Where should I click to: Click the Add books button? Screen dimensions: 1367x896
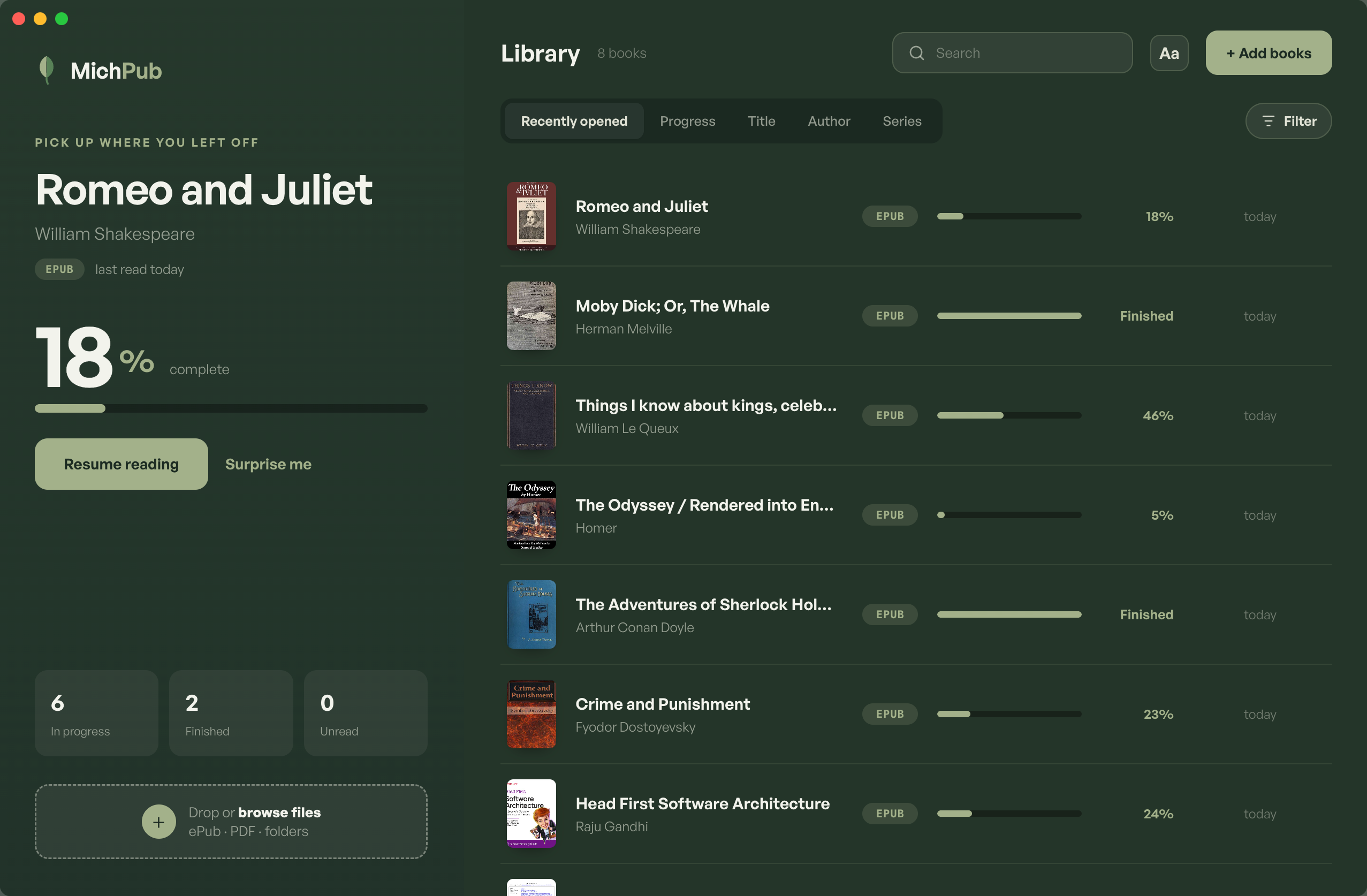click(x=1268, y=53)
